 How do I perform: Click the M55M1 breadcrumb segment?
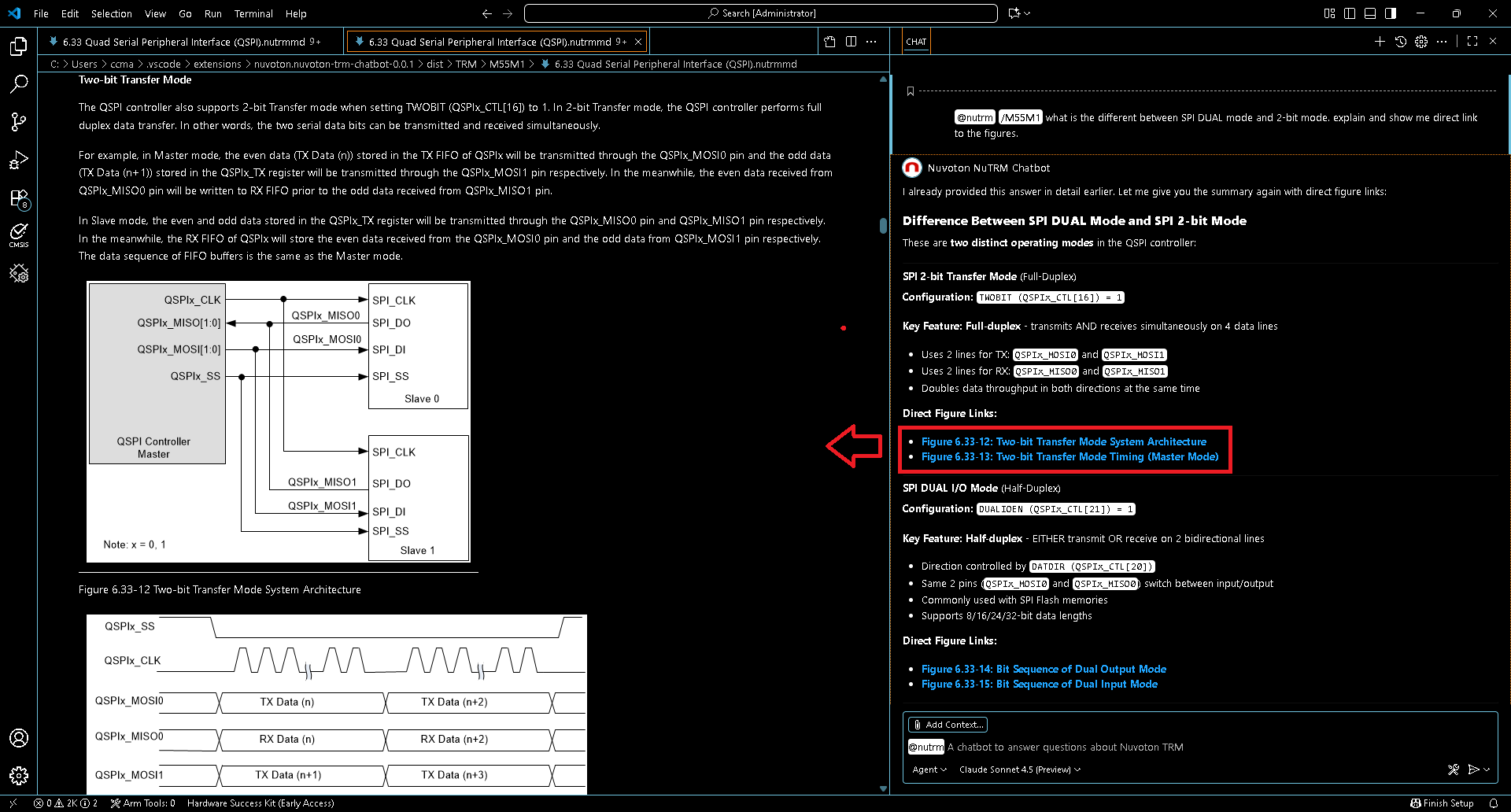507,65
